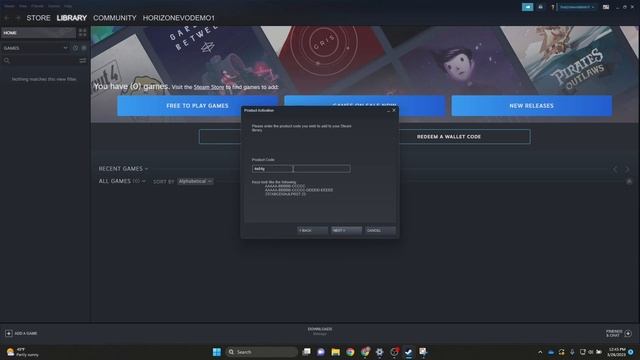
Task: Click the ADD A GAME plus icon
Action: [x=9, y=333]
